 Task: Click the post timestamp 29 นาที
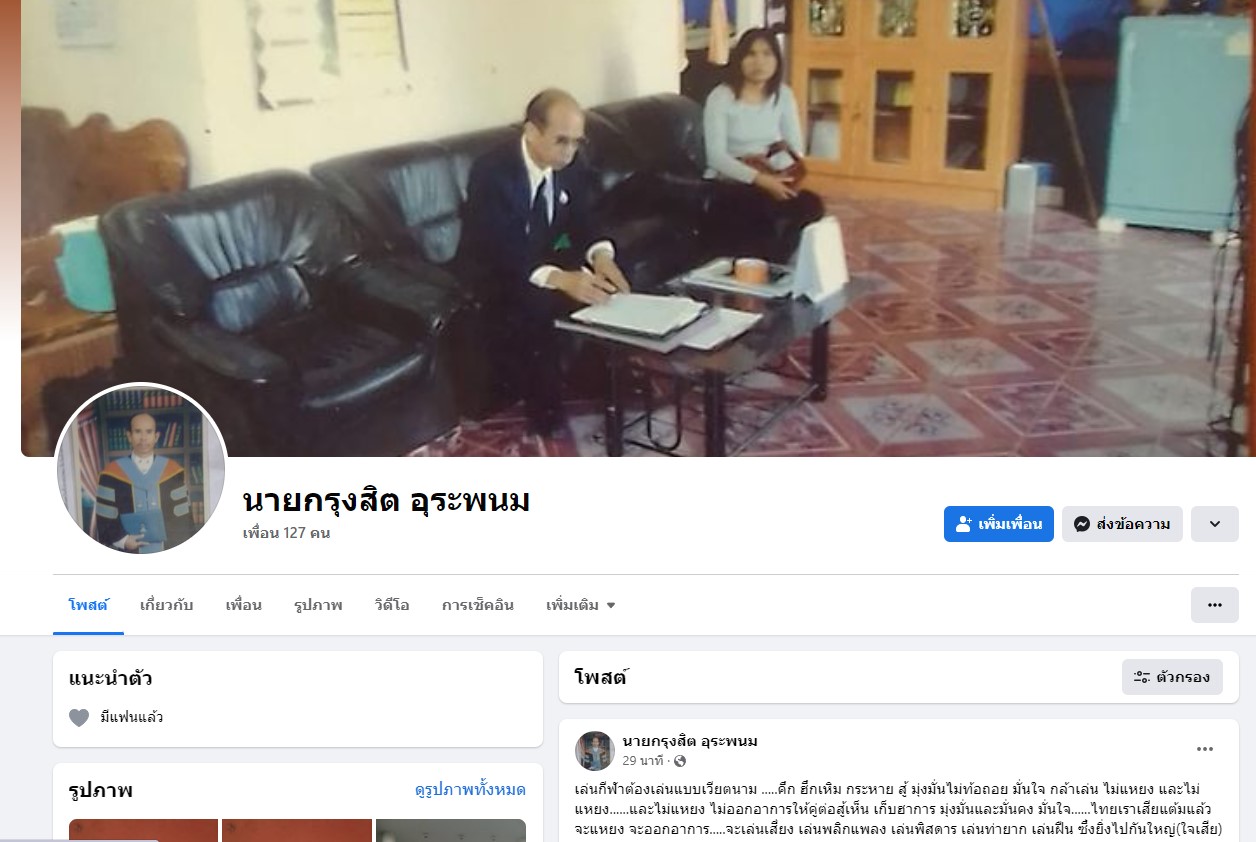tap(643, 761)
